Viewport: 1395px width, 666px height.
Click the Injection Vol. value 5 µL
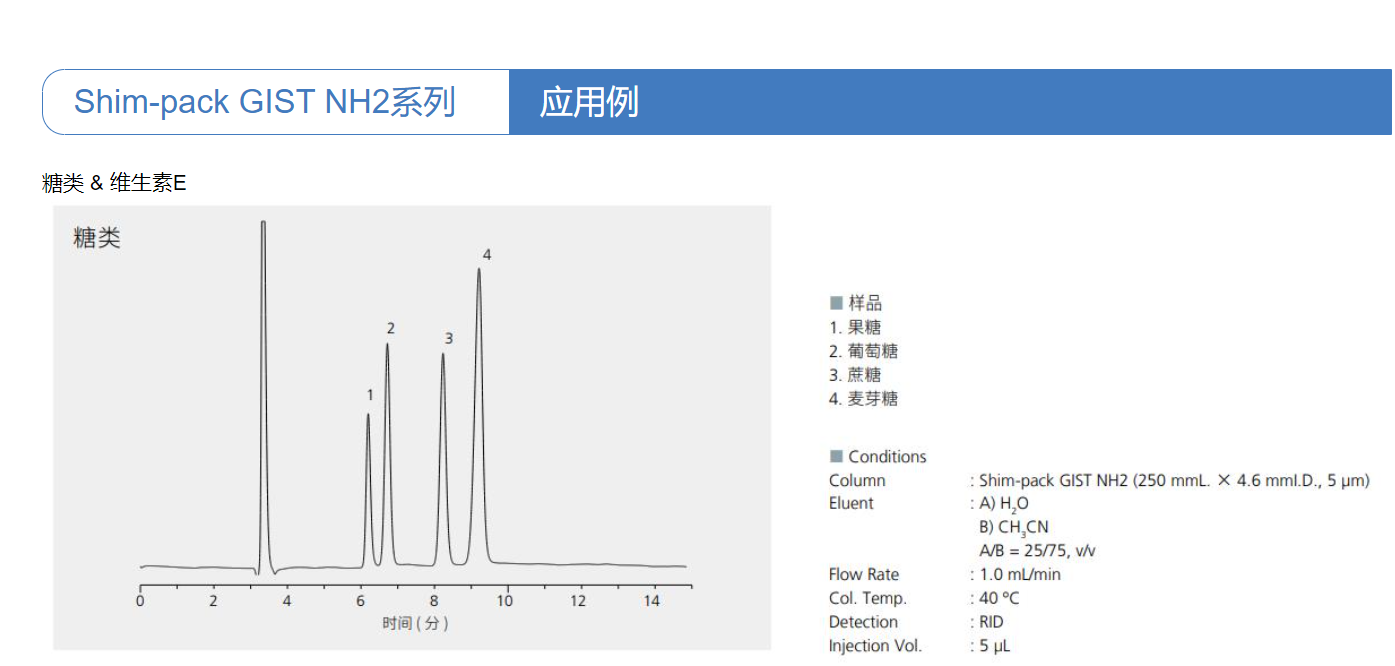[x=995, y=646]
